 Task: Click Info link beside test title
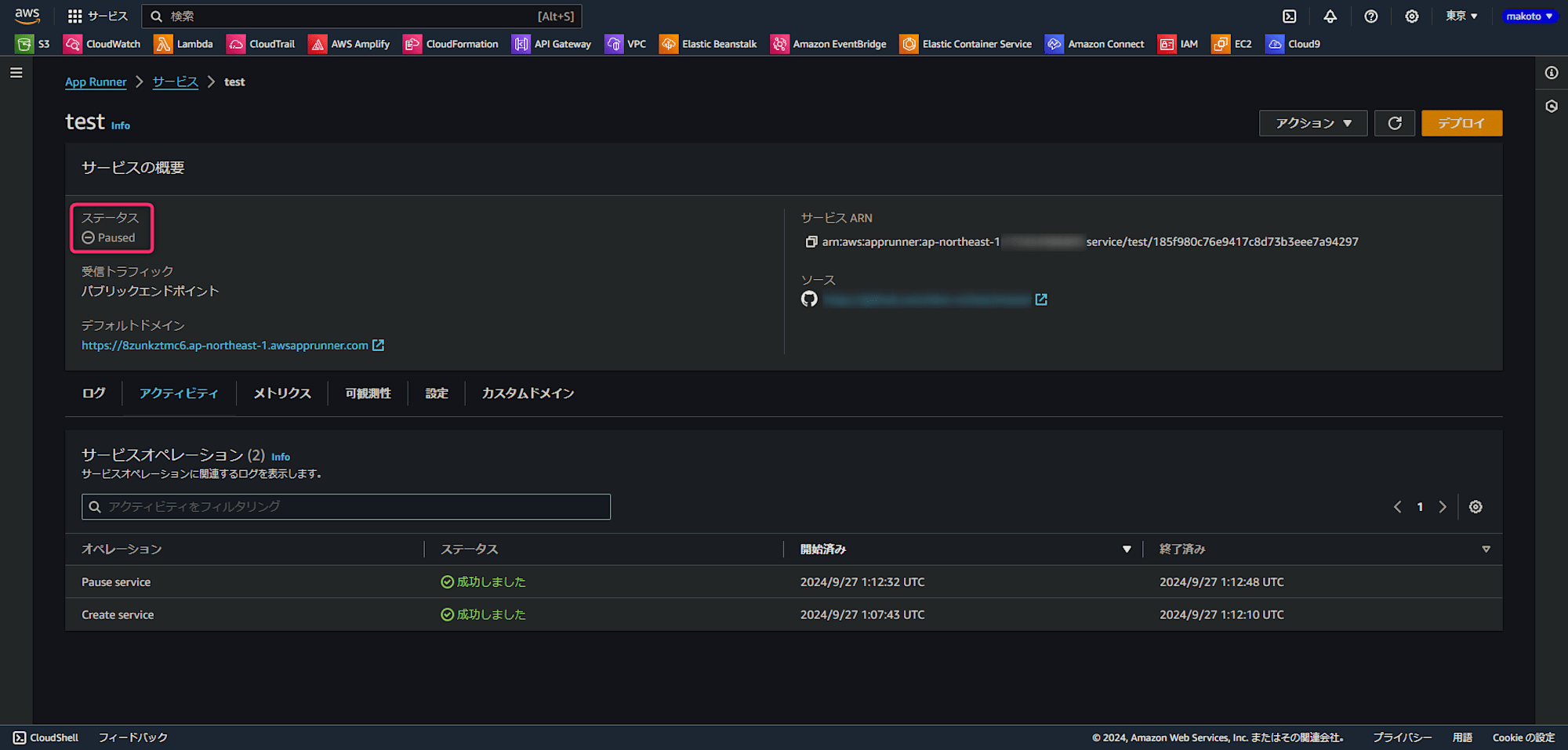tap(121, 125)
